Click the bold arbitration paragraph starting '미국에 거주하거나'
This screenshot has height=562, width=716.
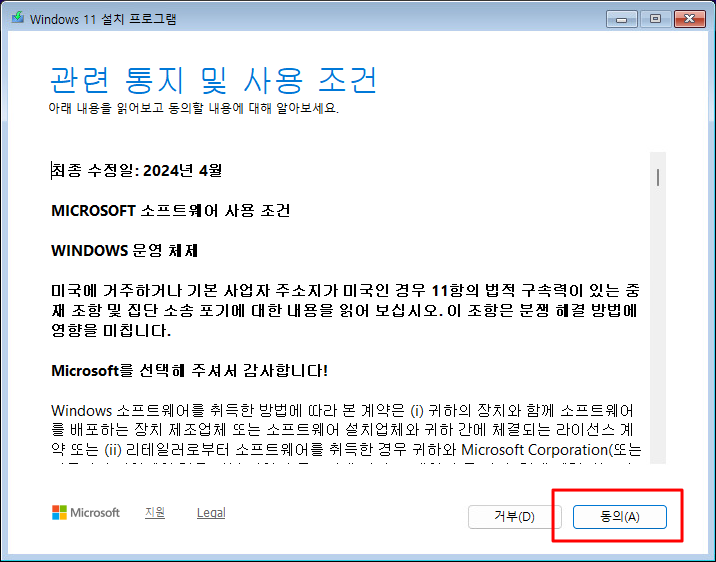pyautogui.click(x=345, y=310)
